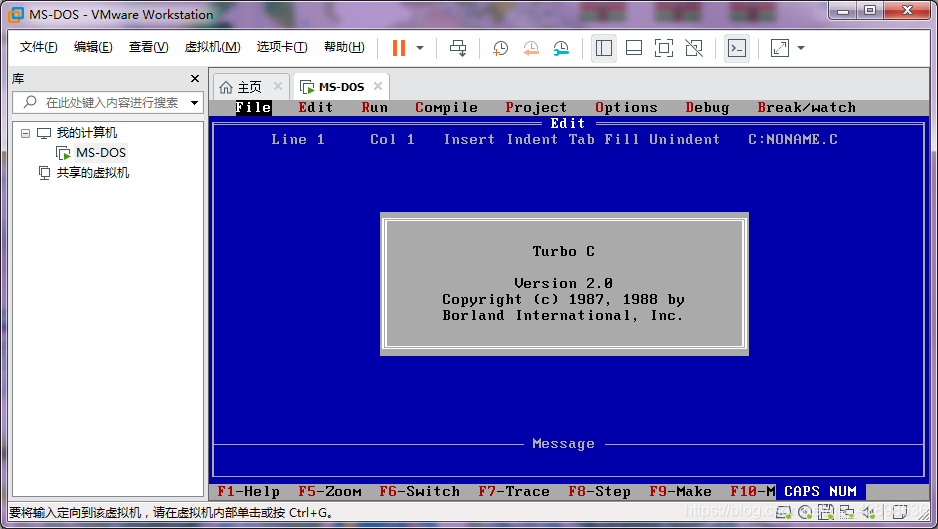
Task: Click the F6-Switch shortcut
Action: (419, 491)
